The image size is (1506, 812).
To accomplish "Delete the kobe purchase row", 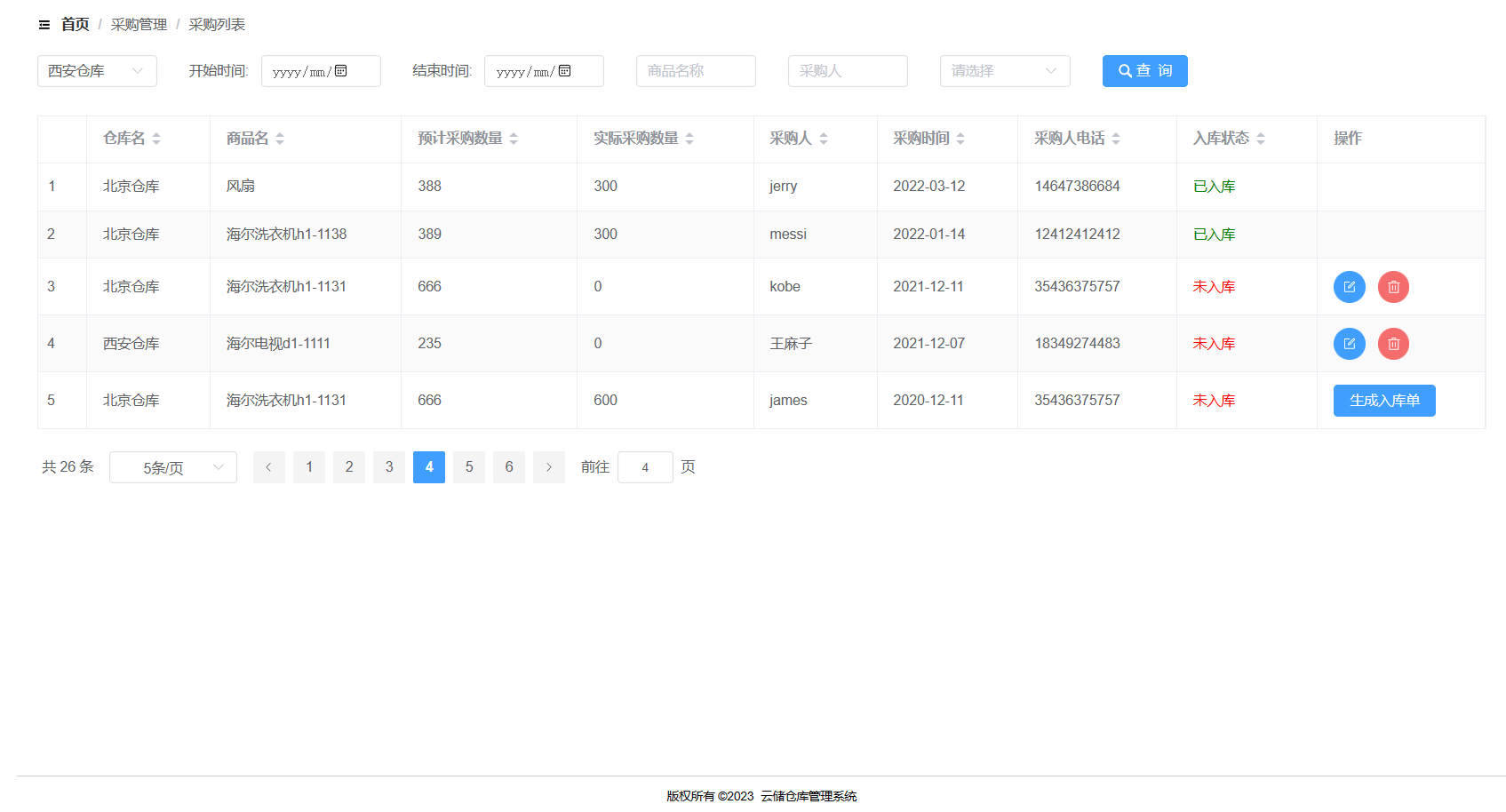I will pyautogui.click(x=1393, y=287).
